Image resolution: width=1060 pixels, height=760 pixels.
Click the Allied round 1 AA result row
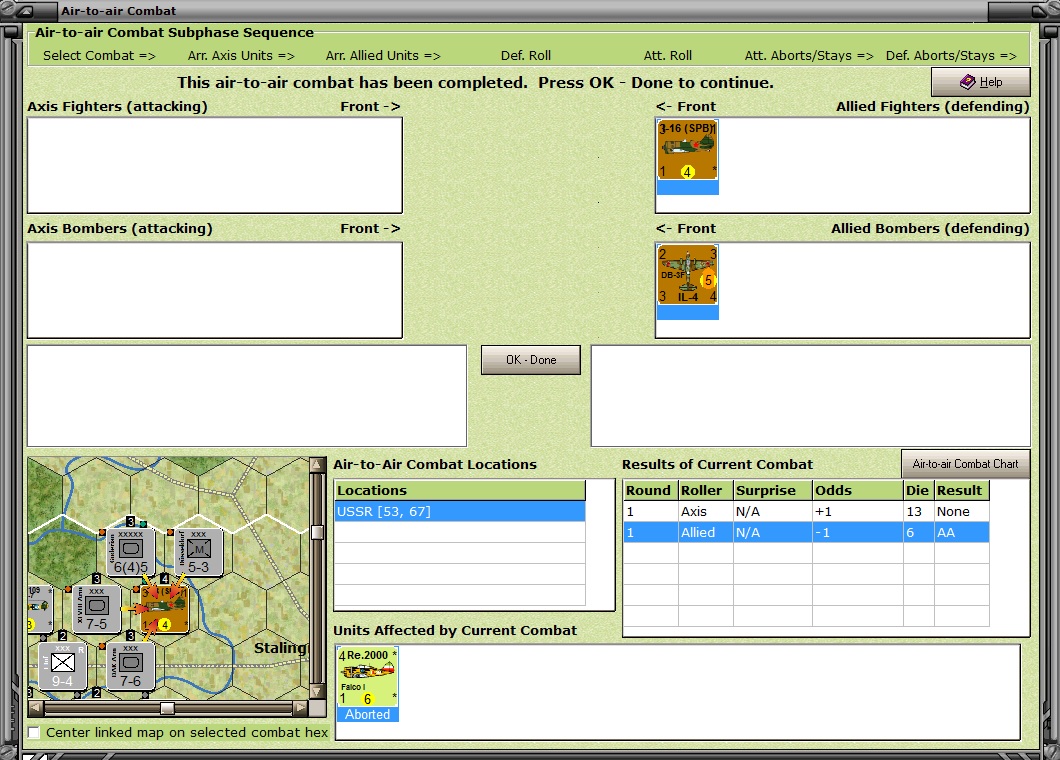[x=806, y=533]
